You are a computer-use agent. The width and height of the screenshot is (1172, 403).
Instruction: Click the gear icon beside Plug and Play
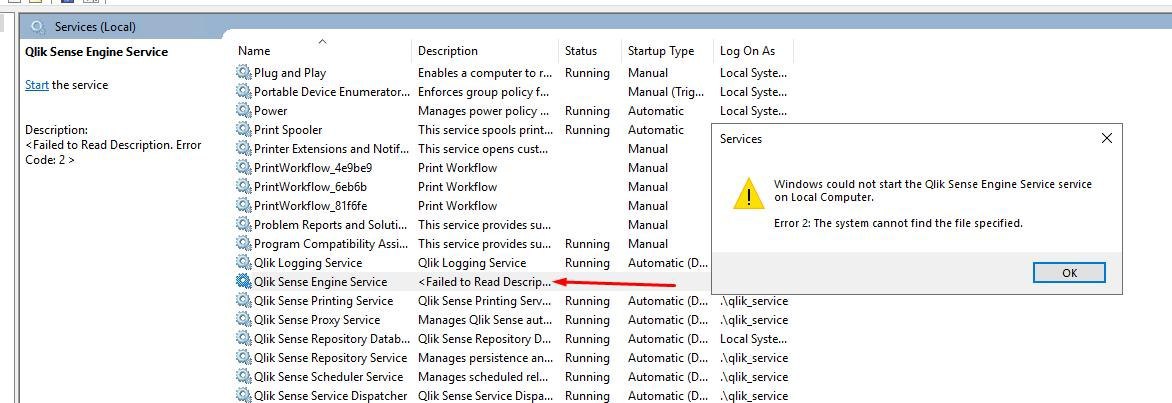[x=244, y=73]
